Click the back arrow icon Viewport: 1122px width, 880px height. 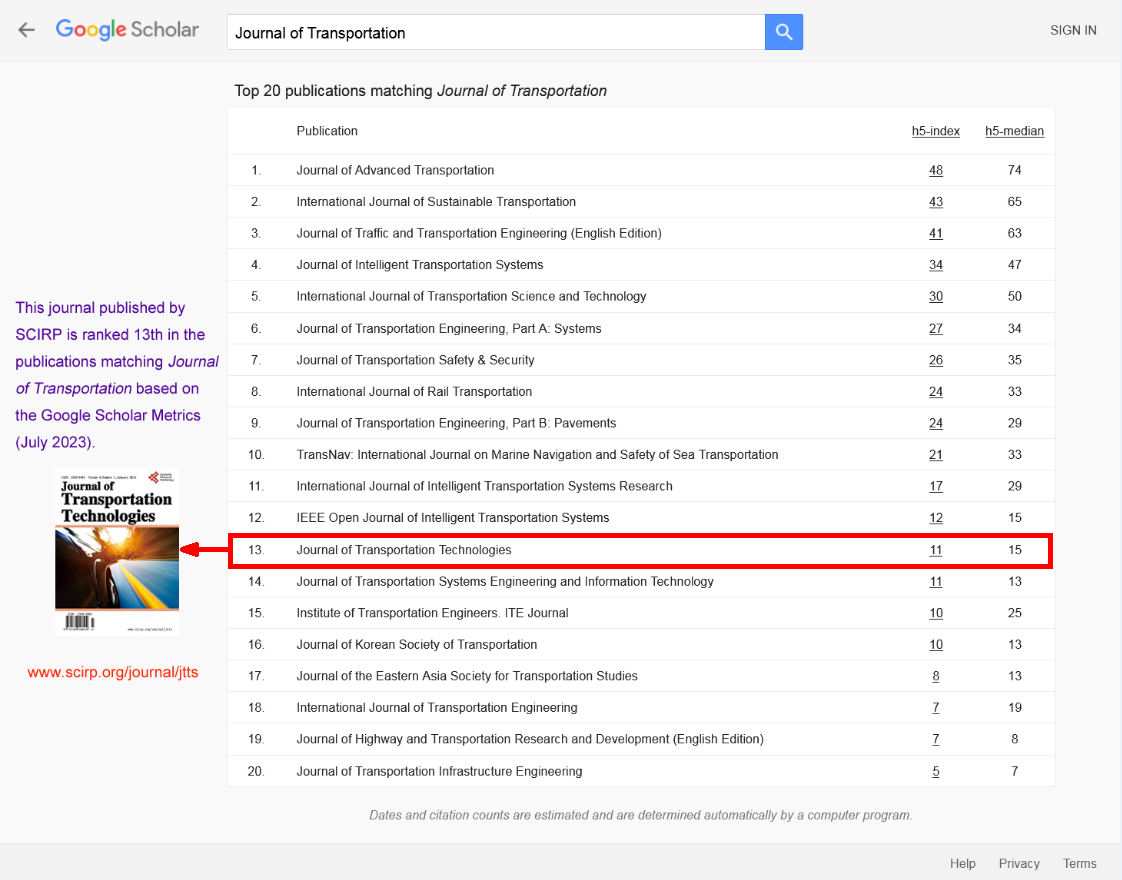tap(27, 30)
